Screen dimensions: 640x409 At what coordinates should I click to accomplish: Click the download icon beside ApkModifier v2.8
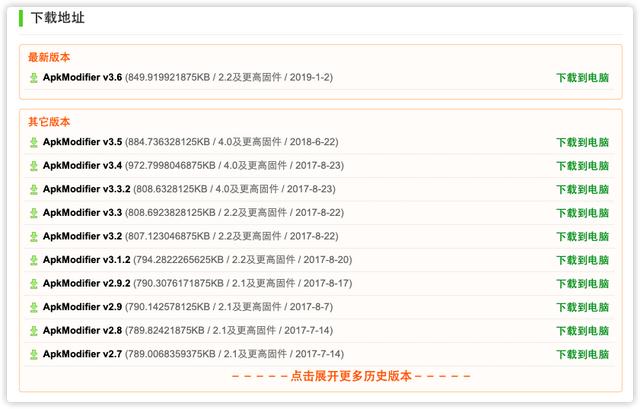[34, 331]
